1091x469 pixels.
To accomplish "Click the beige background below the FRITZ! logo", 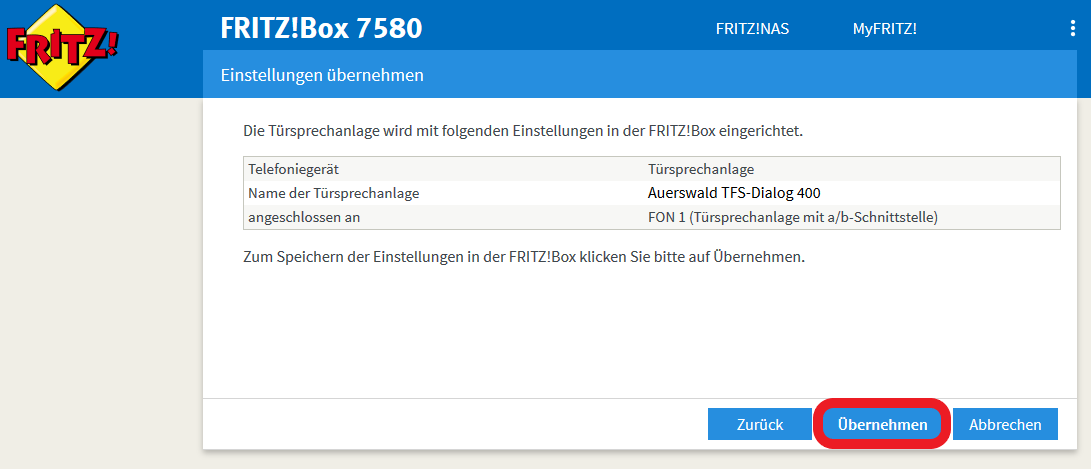I will pos(100,280).
